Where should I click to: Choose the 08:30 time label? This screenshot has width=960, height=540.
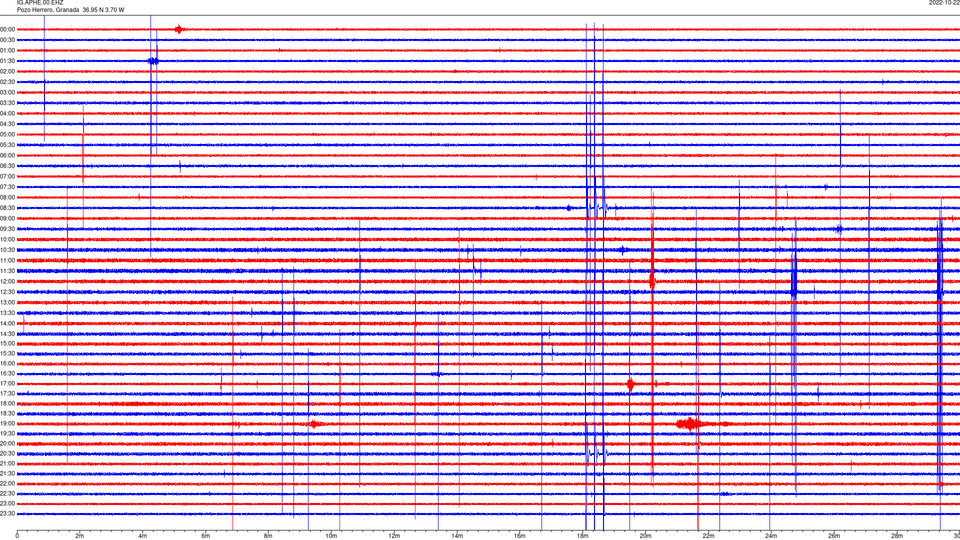coord(8,208)
